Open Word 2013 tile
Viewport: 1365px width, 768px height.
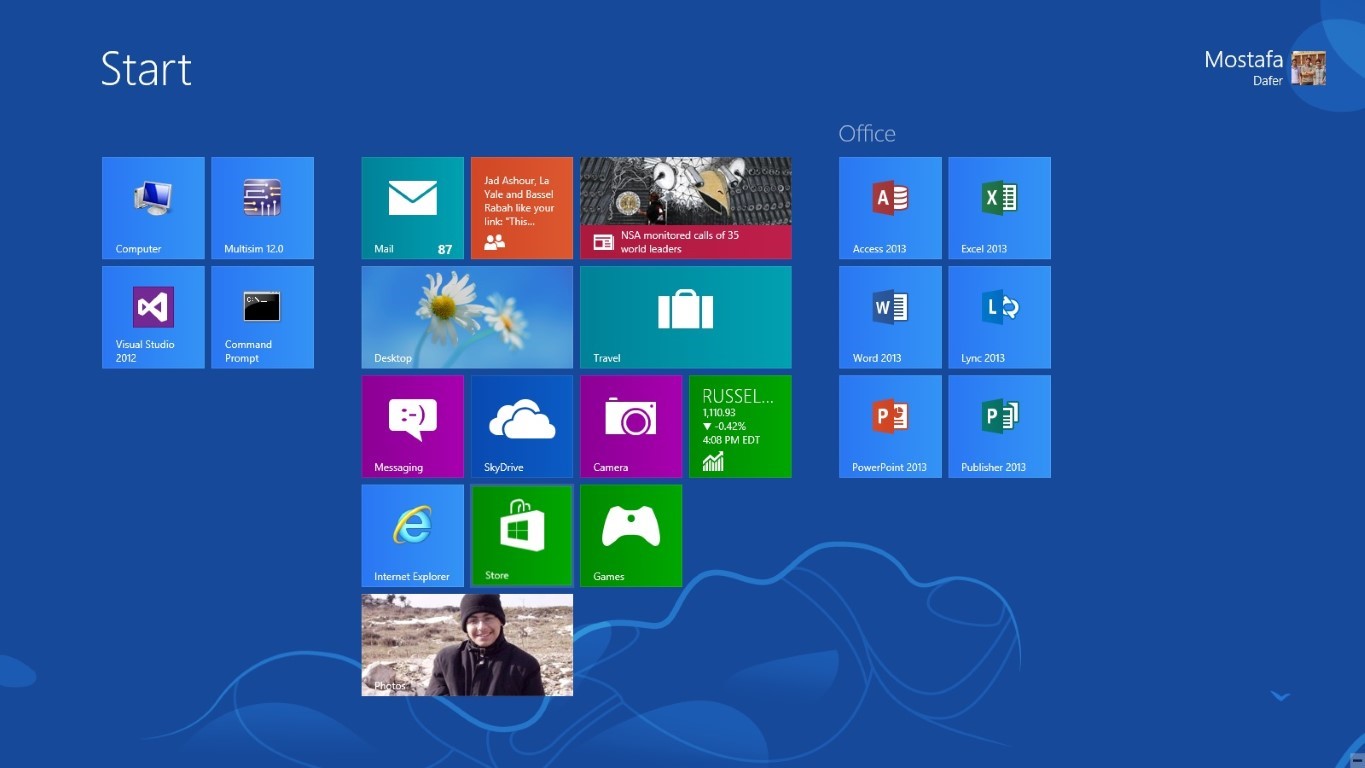click(890, 317)
